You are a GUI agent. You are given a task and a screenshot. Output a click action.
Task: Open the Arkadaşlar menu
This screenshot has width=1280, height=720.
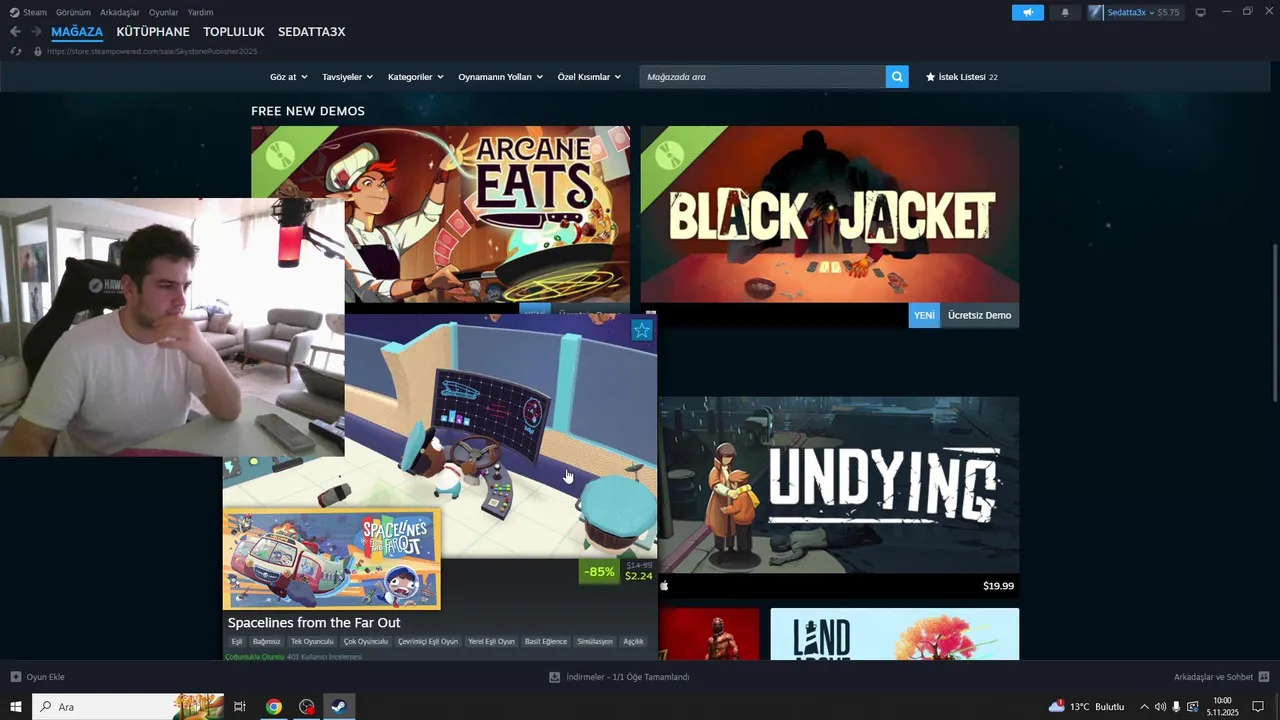click(120, 12)
